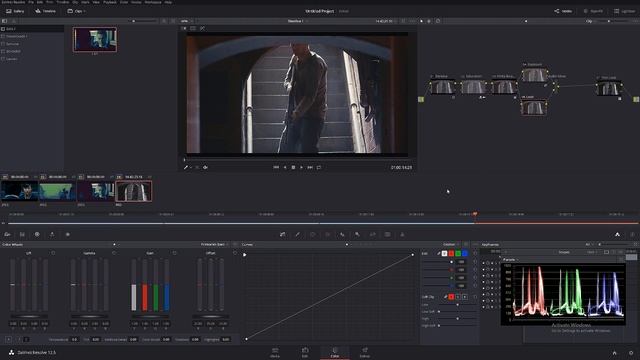Open the Playback menu

(110, 2)
